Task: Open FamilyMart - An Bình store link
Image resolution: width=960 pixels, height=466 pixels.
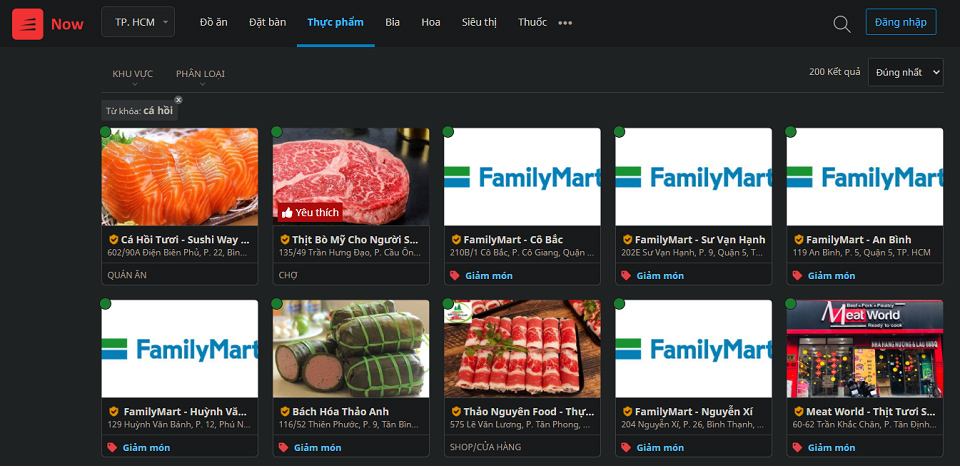Action: pos(859,239)
